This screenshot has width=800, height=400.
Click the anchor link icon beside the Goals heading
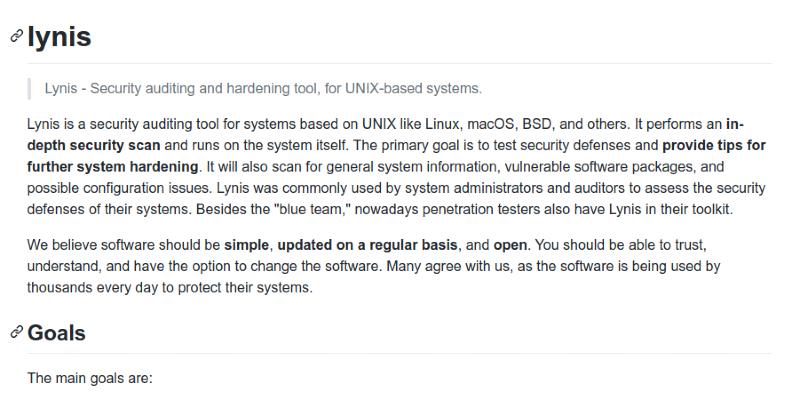[x=15, y=332]
